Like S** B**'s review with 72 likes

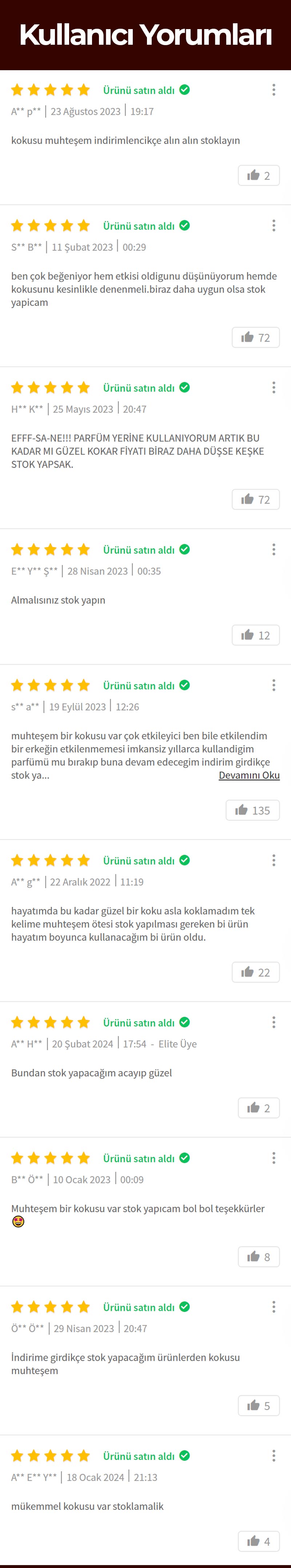click(x=256, y=337)
